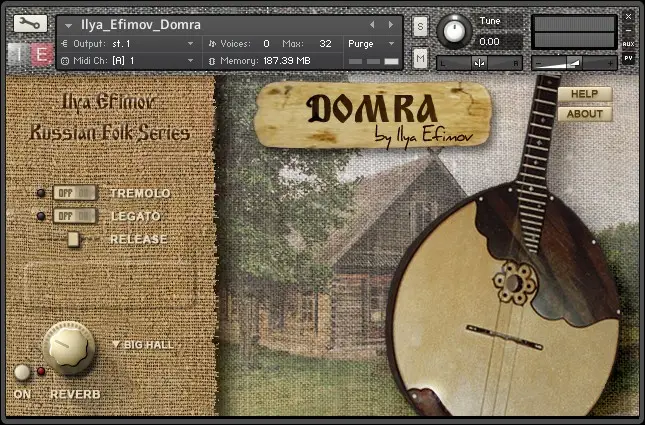This screenshot has width=645, height=425.
Task: Toggle the TREMOLO off/on switch
Action: point(74,193)
